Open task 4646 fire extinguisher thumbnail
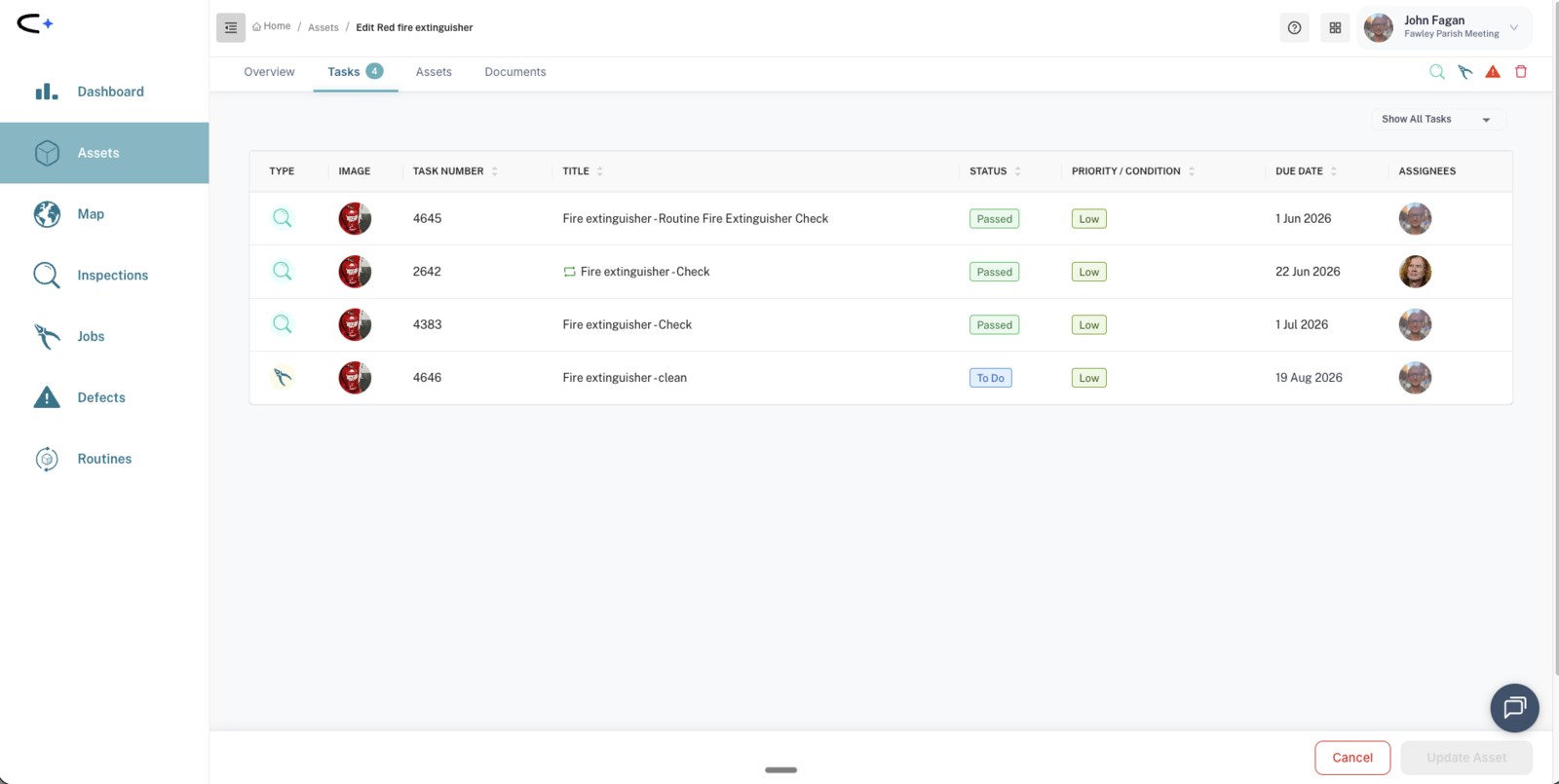Screen dimensions: 1559x784 pyautogui.click(x=355, y=378)
